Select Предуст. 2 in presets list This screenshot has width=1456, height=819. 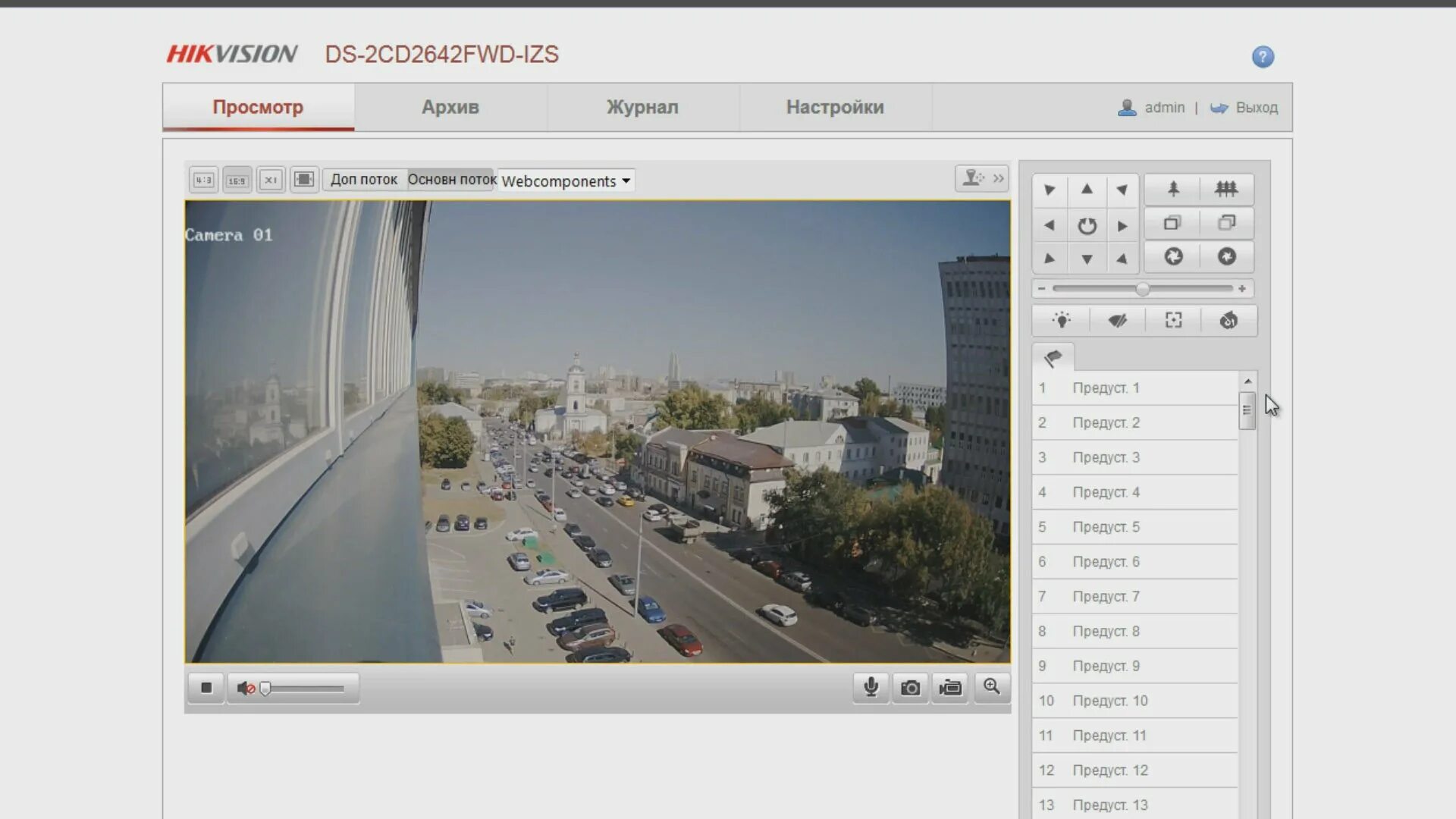1134,423
